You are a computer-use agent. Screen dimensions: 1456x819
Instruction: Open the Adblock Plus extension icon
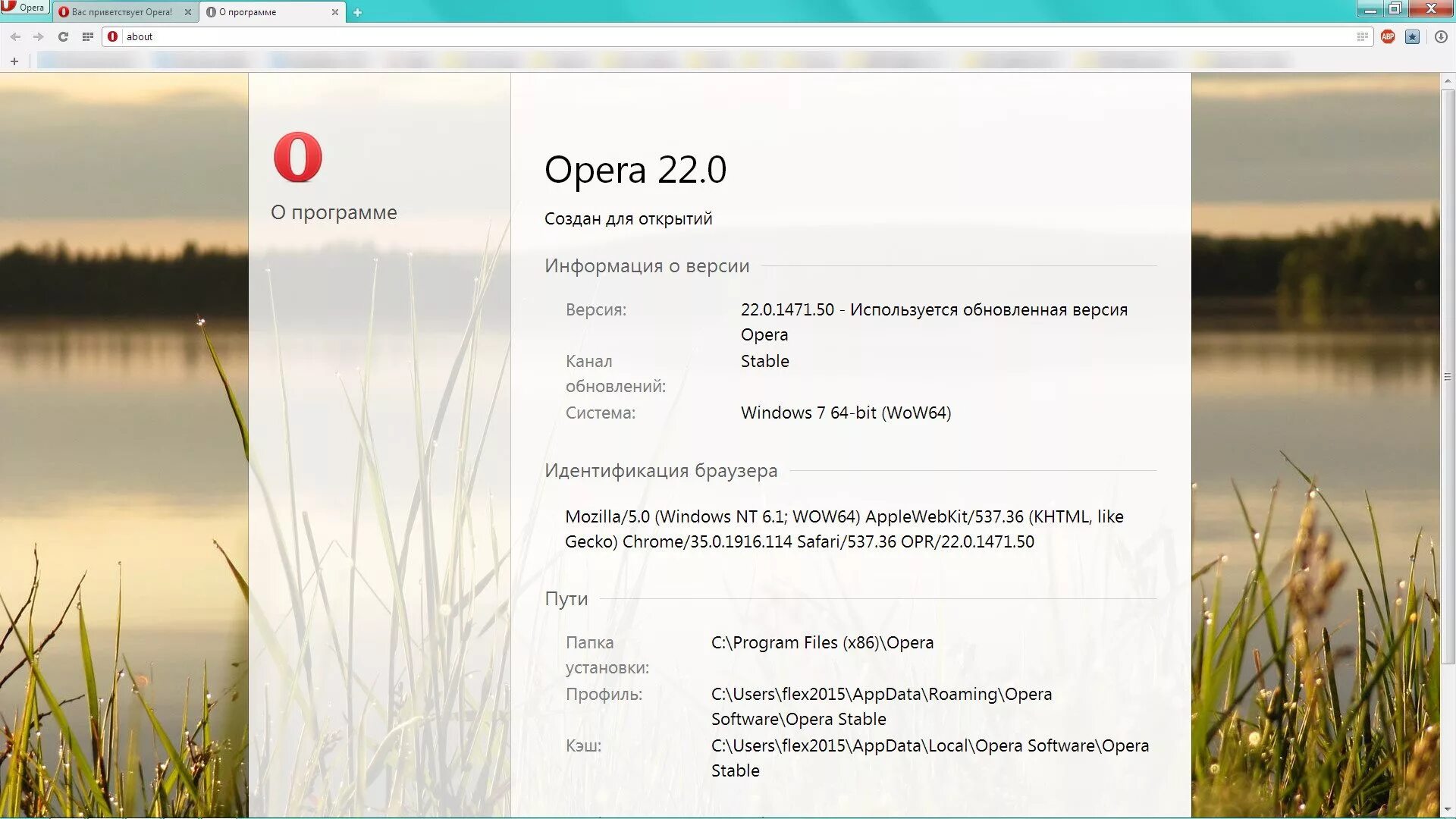point(1388,36)
